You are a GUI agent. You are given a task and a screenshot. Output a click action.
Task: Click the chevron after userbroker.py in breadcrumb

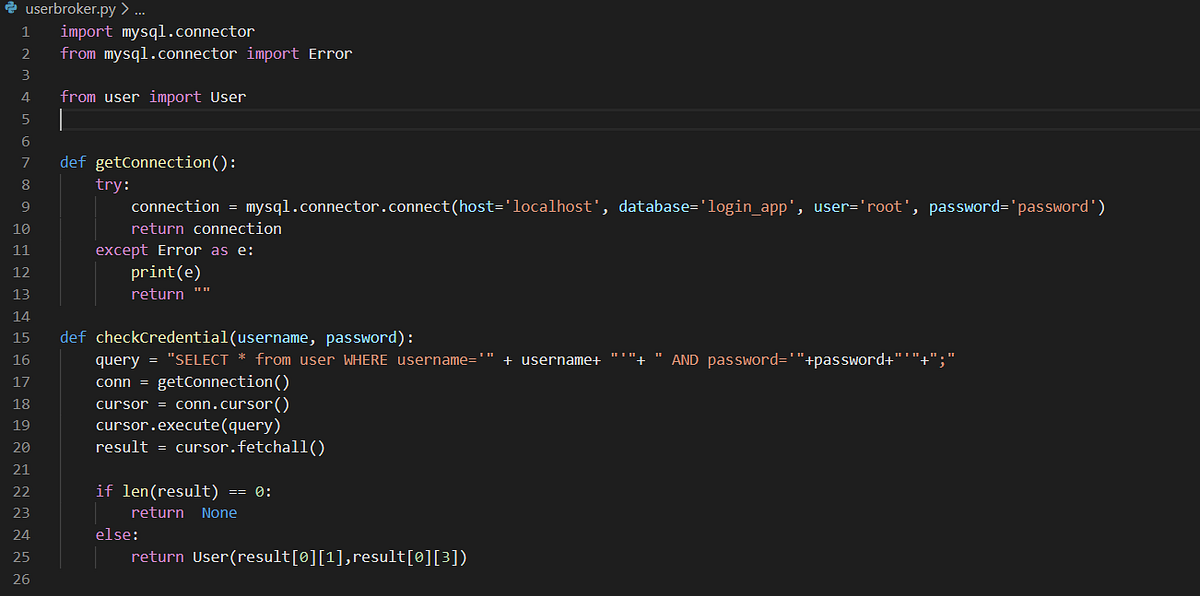[x=124, y=8]
